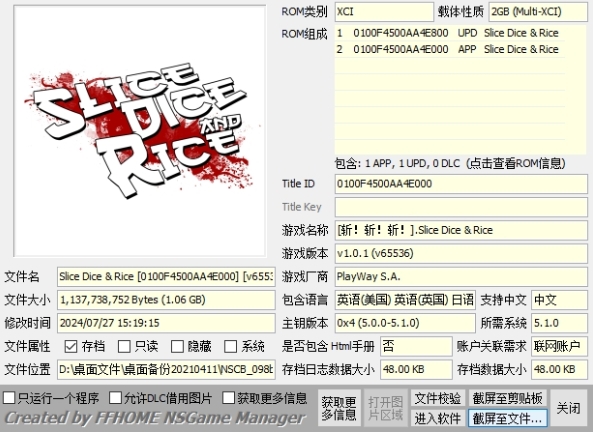Image resolution: width=593 pixels, height=432 pixels.
Task: Click the Slice Dice and Rice cover image
Action: point(140,131)
